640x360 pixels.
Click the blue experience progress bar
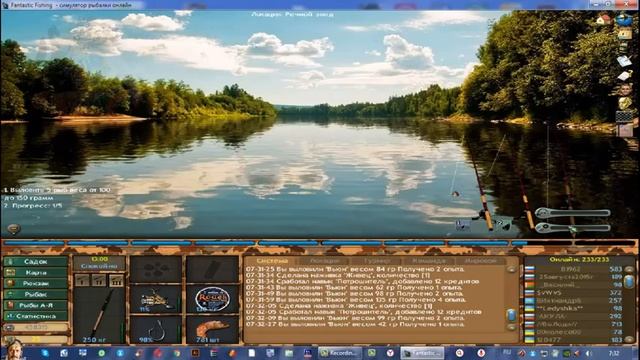click(x=320, y=243)
